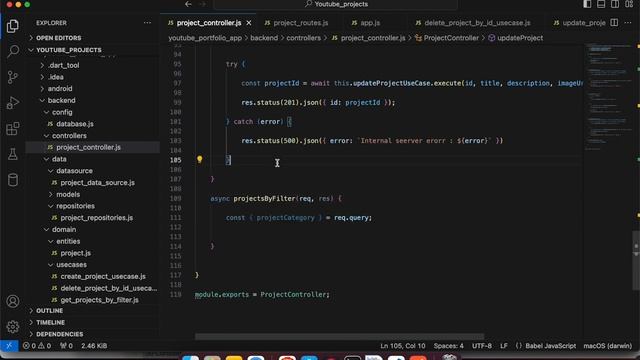
Task: Split the editor to the right
Action: tap(614, 23)
